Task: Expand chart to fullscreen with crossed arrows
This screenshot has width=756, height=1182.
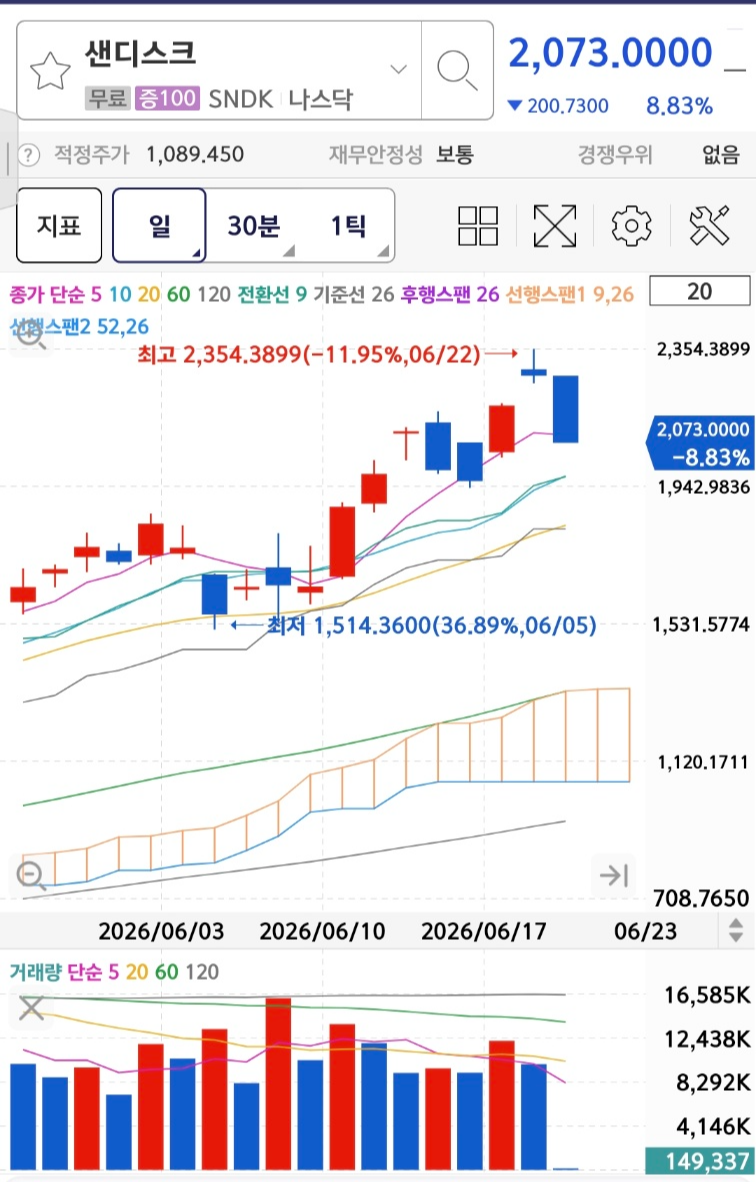Action: click(x=555, y=225)
